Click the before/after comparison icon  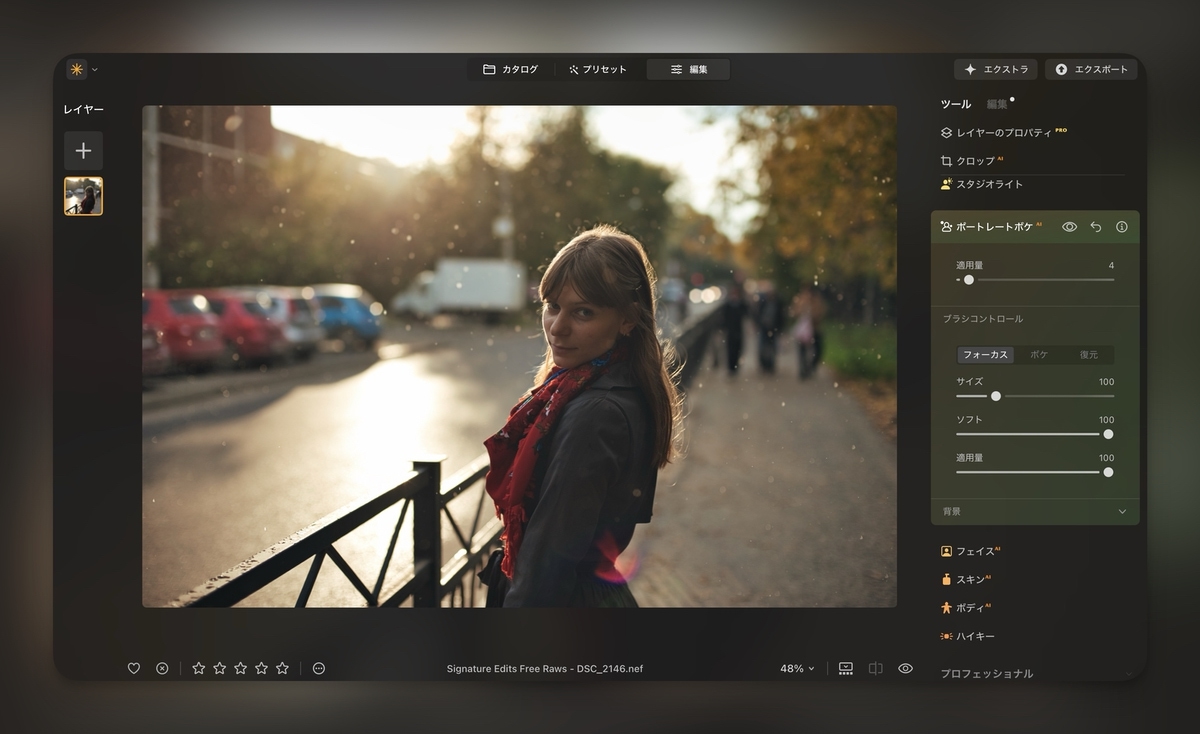[x=877, y=668]
